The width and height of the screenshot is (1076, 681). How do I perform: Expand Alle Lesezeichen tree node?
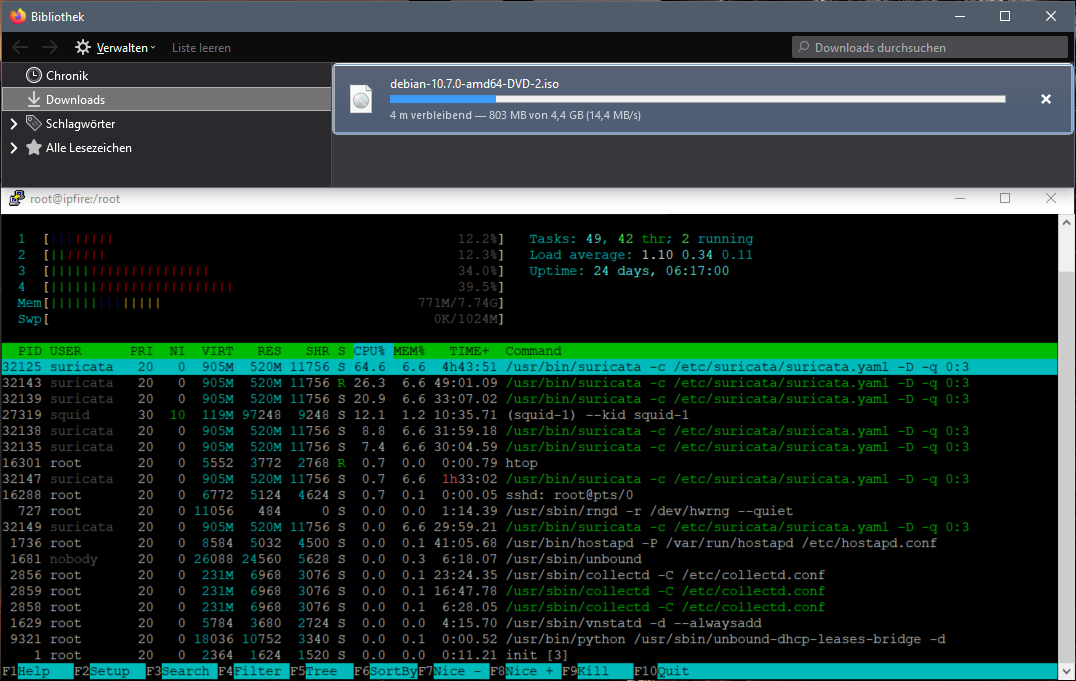[x=14, y=148]
